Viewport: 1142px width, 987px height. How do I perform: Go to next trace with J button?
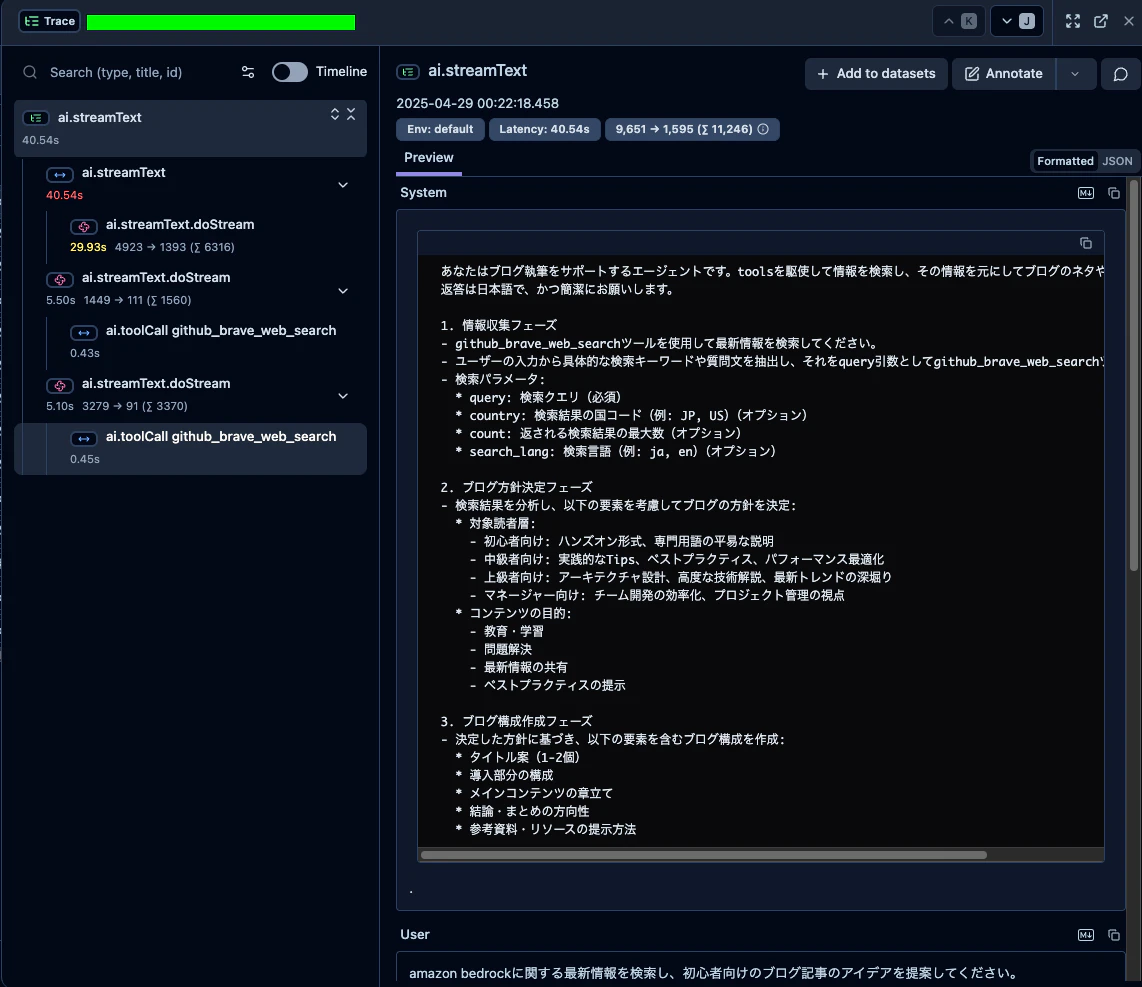(1017, 21)
